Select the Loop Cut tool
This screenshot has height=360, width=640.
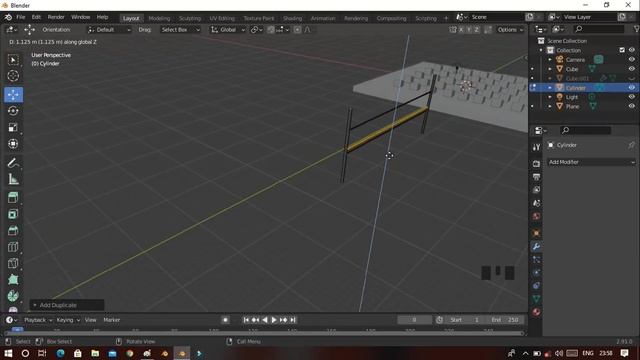click(13, 247)
